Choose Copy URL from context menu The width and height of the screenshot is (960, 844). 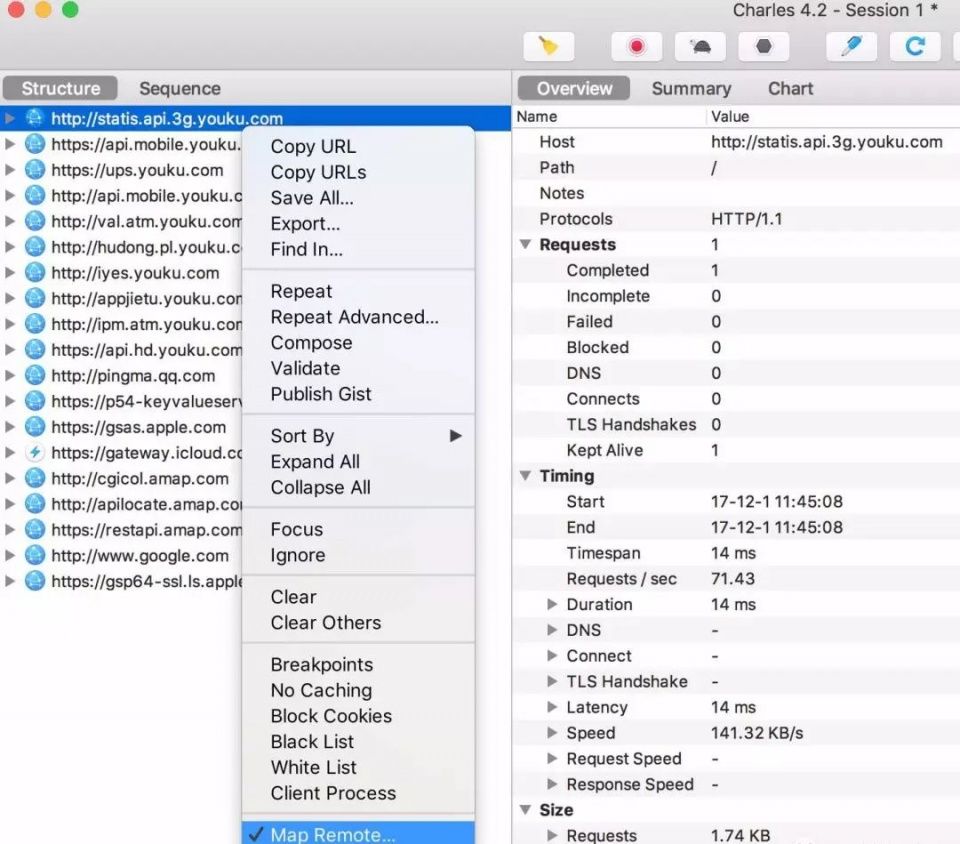[312, 146]
